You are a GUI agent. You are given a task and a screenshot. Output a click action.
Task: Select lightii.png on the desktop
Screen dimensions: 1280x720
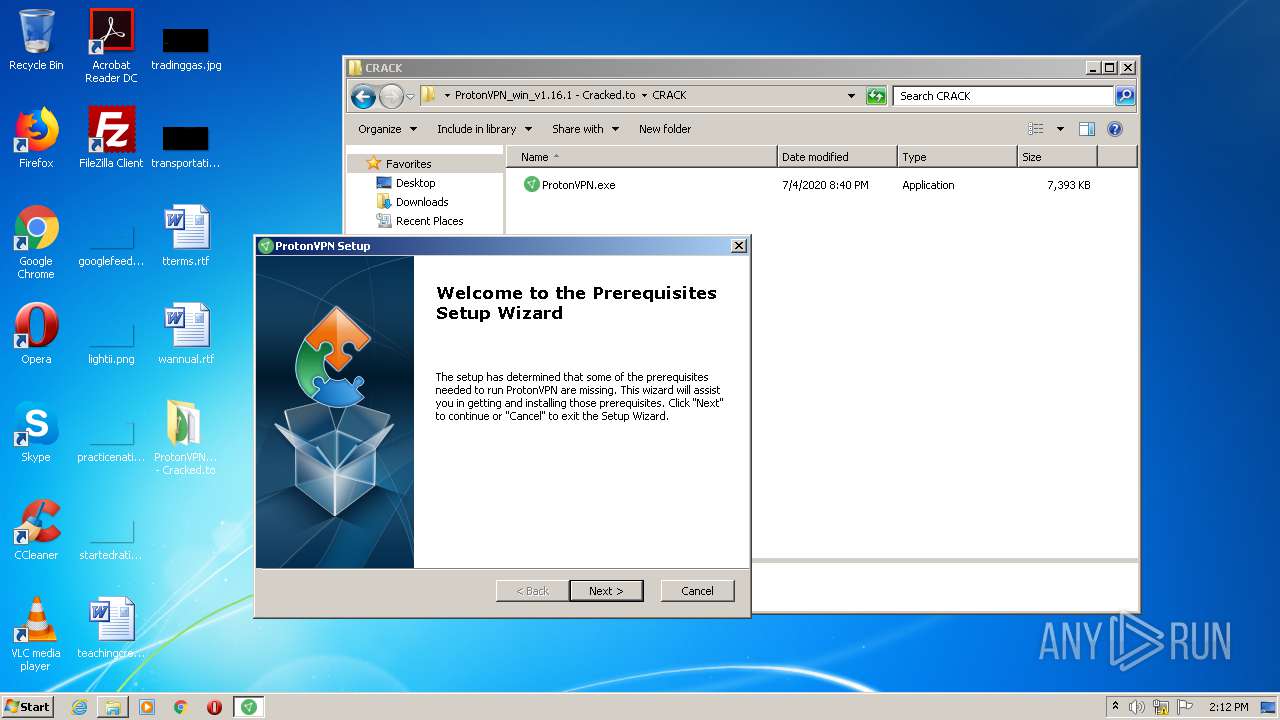point(111,341)
